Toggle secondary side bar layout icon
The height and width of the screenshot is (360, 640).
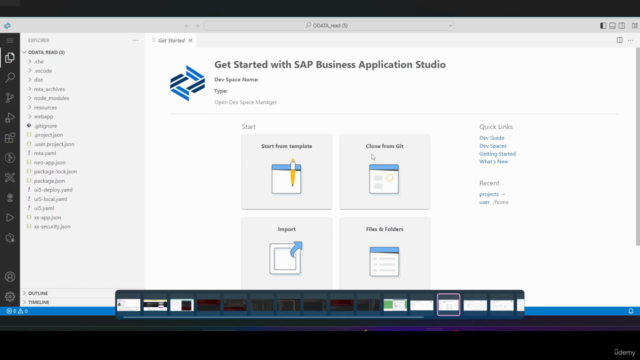click(622, 26)
